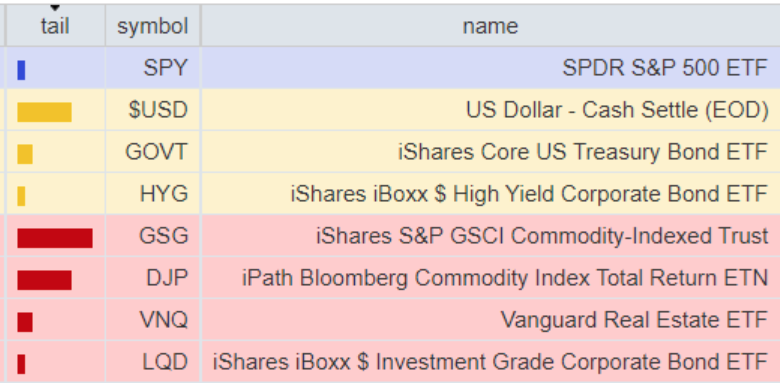Click iShares S&P GSCI Commodity-Indexed Trust
This screenshot has width=782, height=388.
tap(542, 236)
